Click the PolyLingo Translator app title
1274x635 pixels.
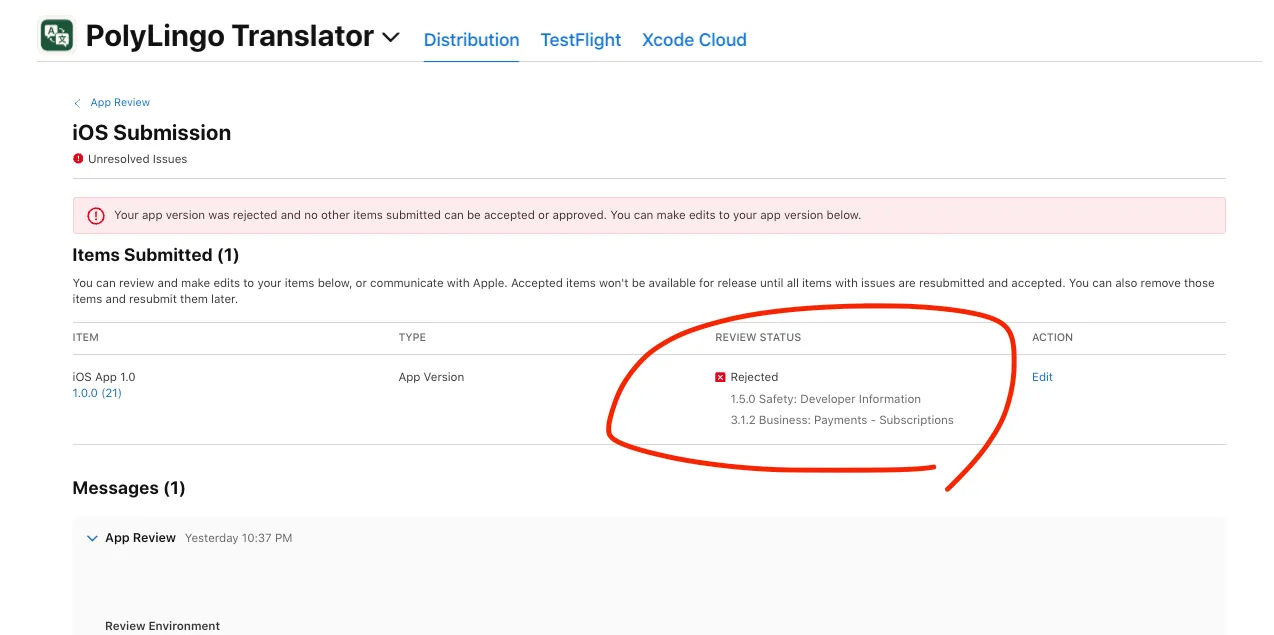tap(229, 36)
